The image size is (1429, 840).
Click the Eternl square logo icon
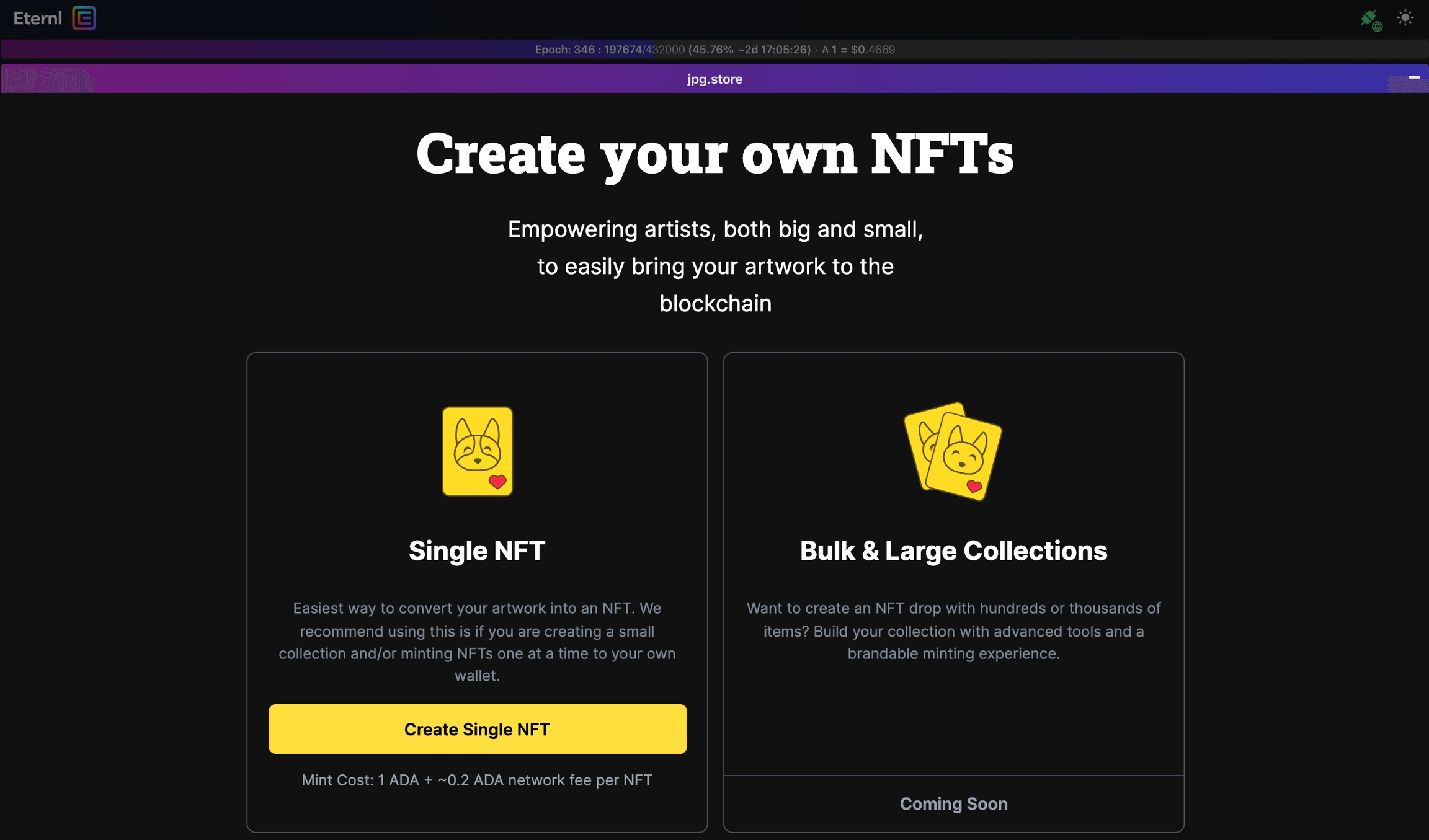pos(84,18)
